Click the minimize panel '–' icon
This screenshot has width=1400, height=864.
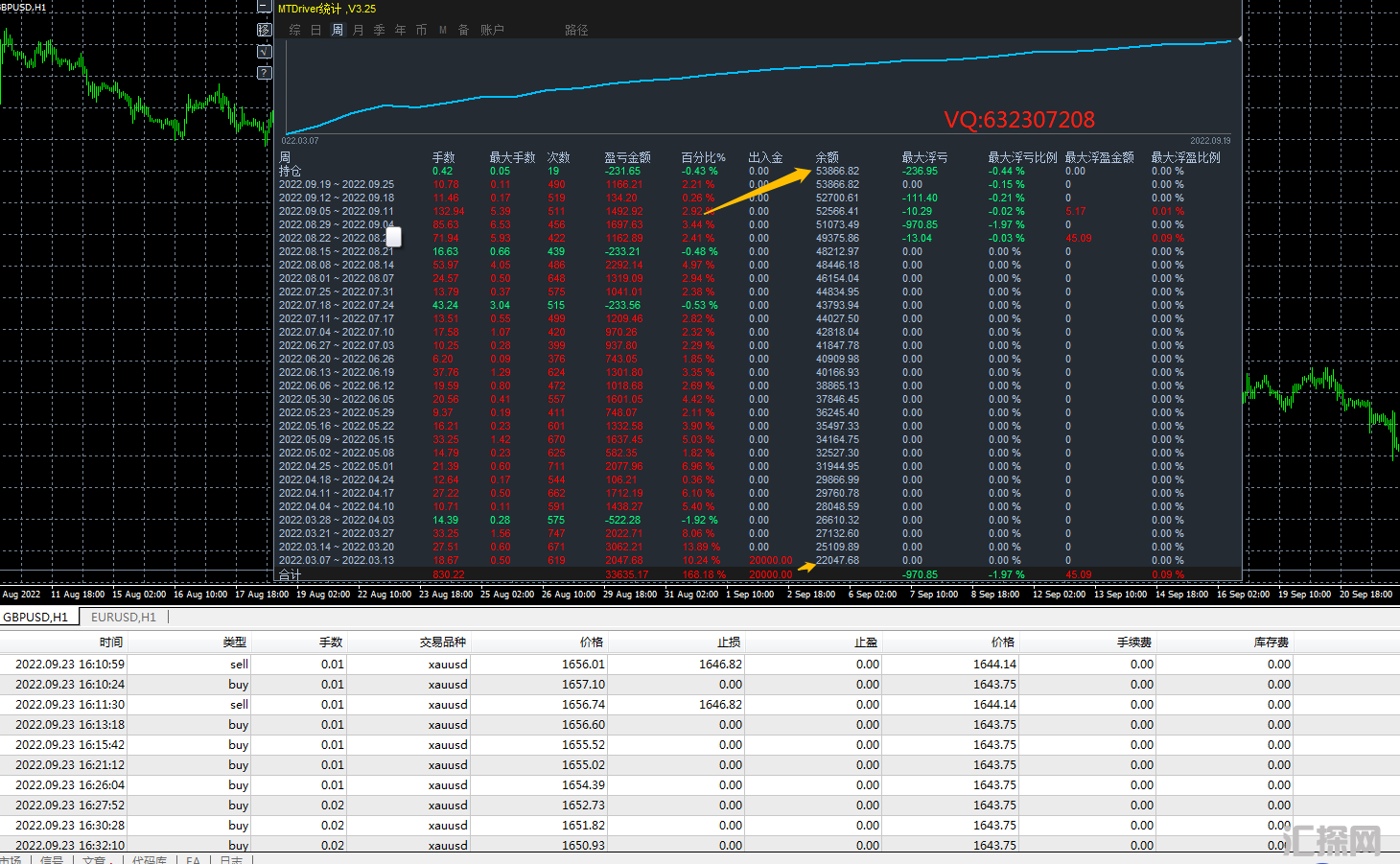265,8
